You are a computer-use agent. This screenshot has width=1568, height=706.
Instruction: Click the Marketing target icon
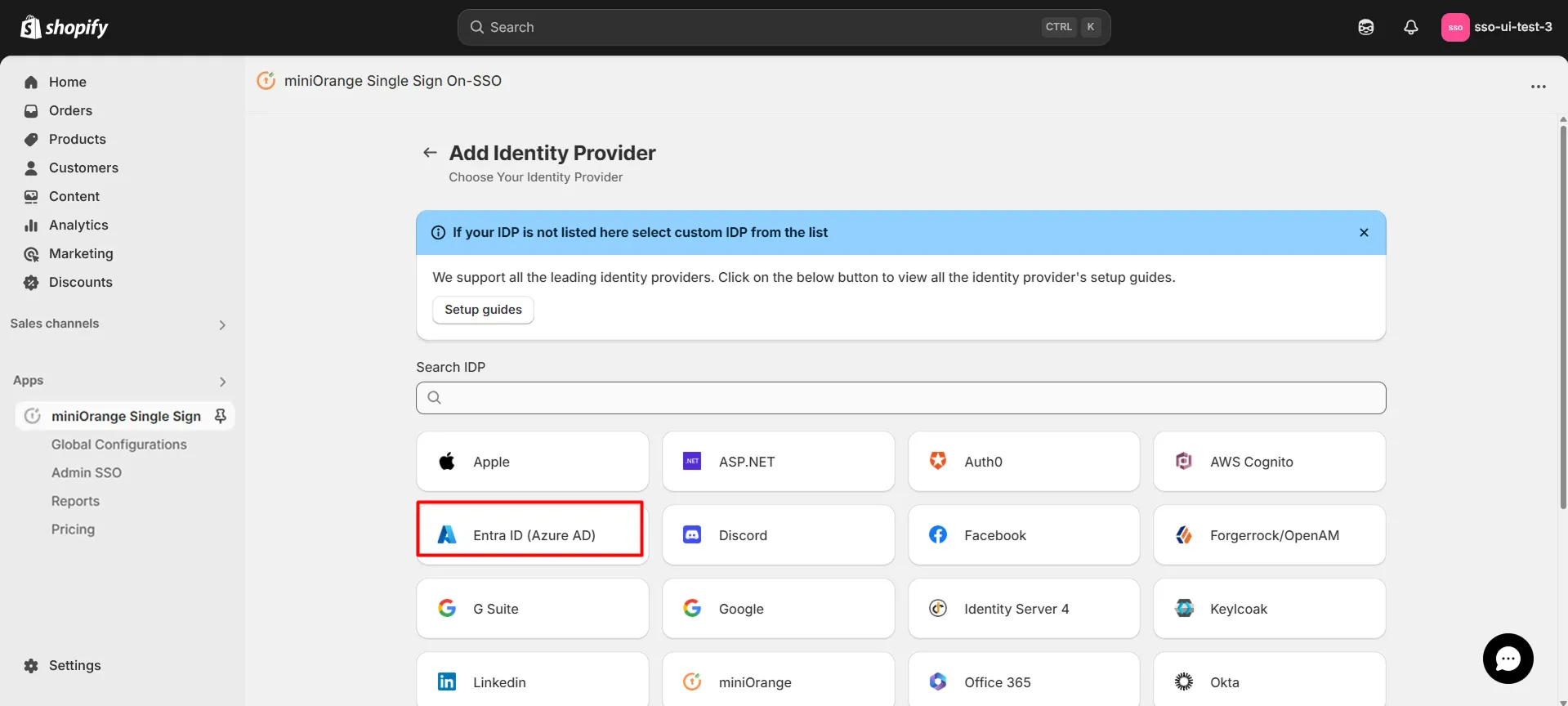click(x=31, y=254)
